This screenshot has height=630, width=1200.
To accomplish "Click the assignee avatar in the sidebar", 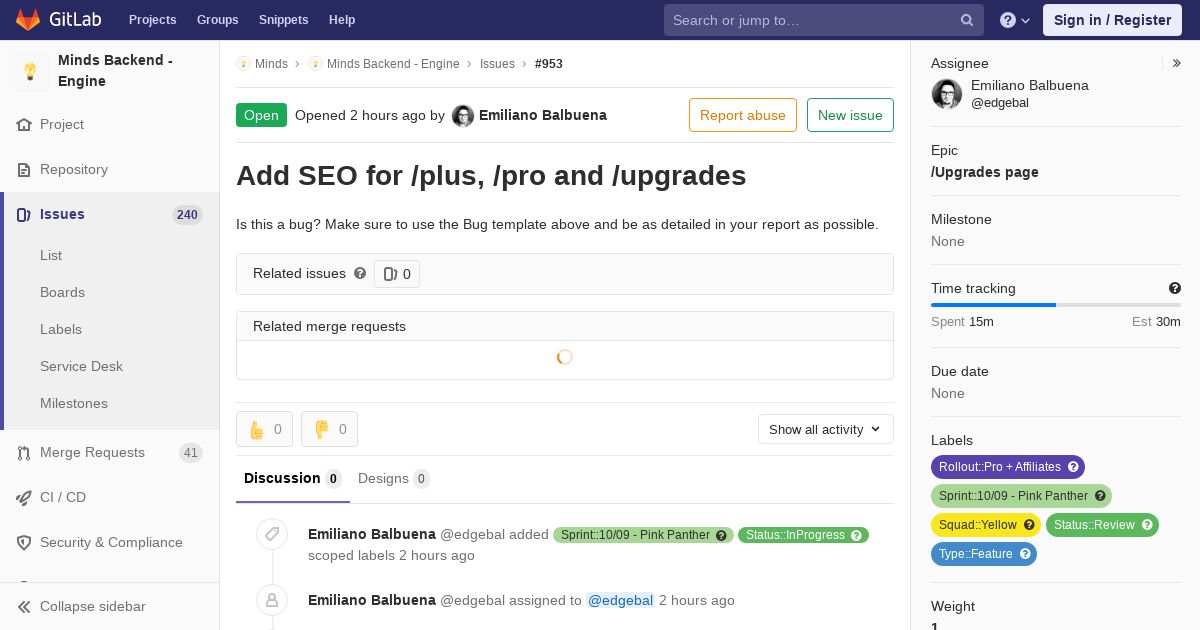I will tap(947, 94).
